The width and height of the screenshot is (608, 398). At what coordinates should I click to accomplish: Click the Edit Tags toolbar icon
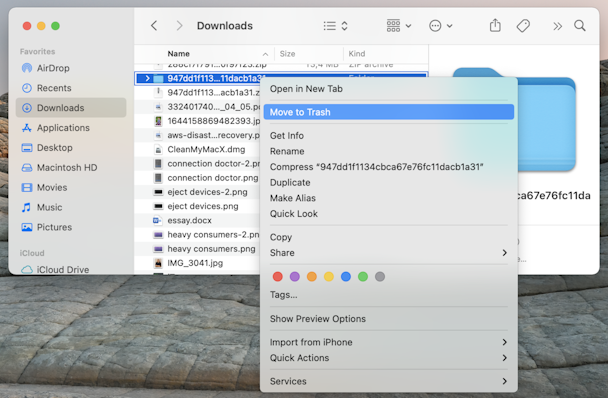point(523,26)
